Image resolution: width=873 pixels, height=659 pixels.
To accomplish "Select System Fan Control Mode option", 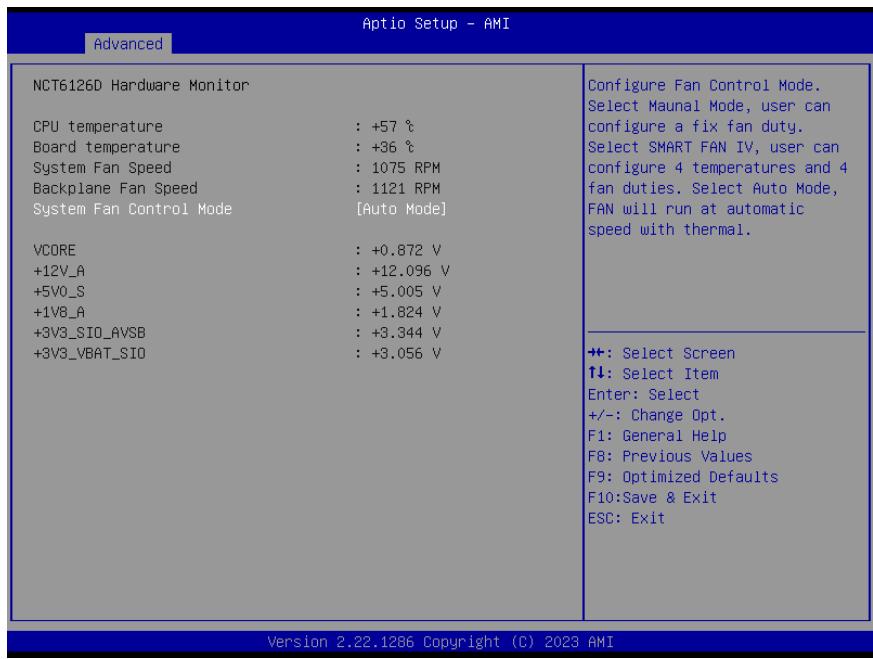I will [132, 209].
